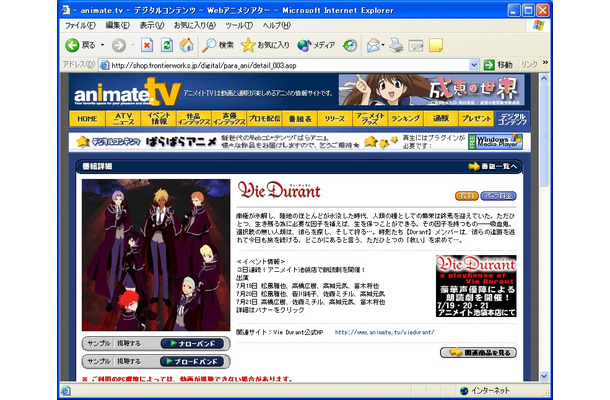Open the File (ファイル) menu

[80, 25]
